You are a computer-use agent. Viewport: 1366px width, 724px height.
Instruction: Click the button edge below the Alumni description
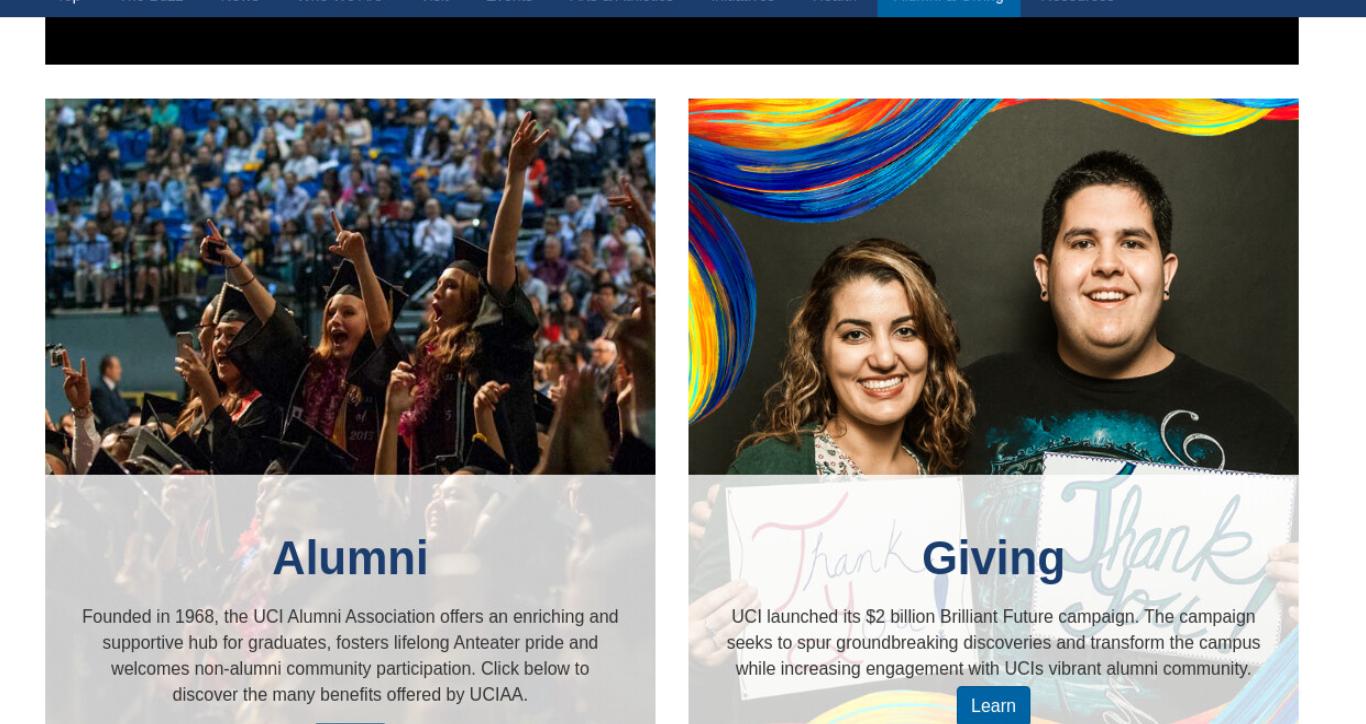coord(350,722)
